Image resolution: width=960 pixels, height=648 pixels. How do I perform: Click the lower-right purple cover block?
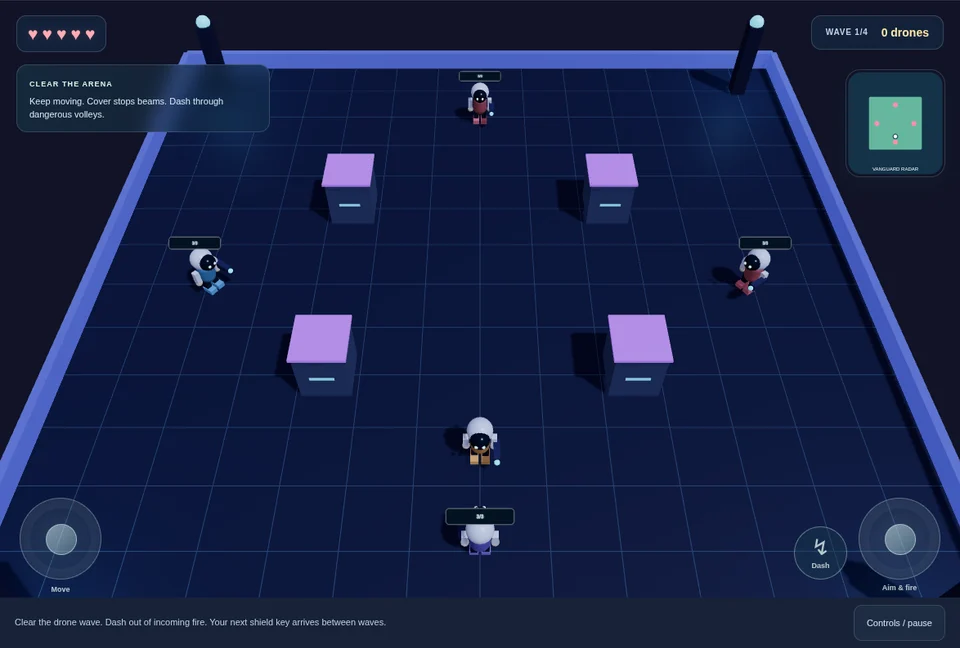[639, 355]
